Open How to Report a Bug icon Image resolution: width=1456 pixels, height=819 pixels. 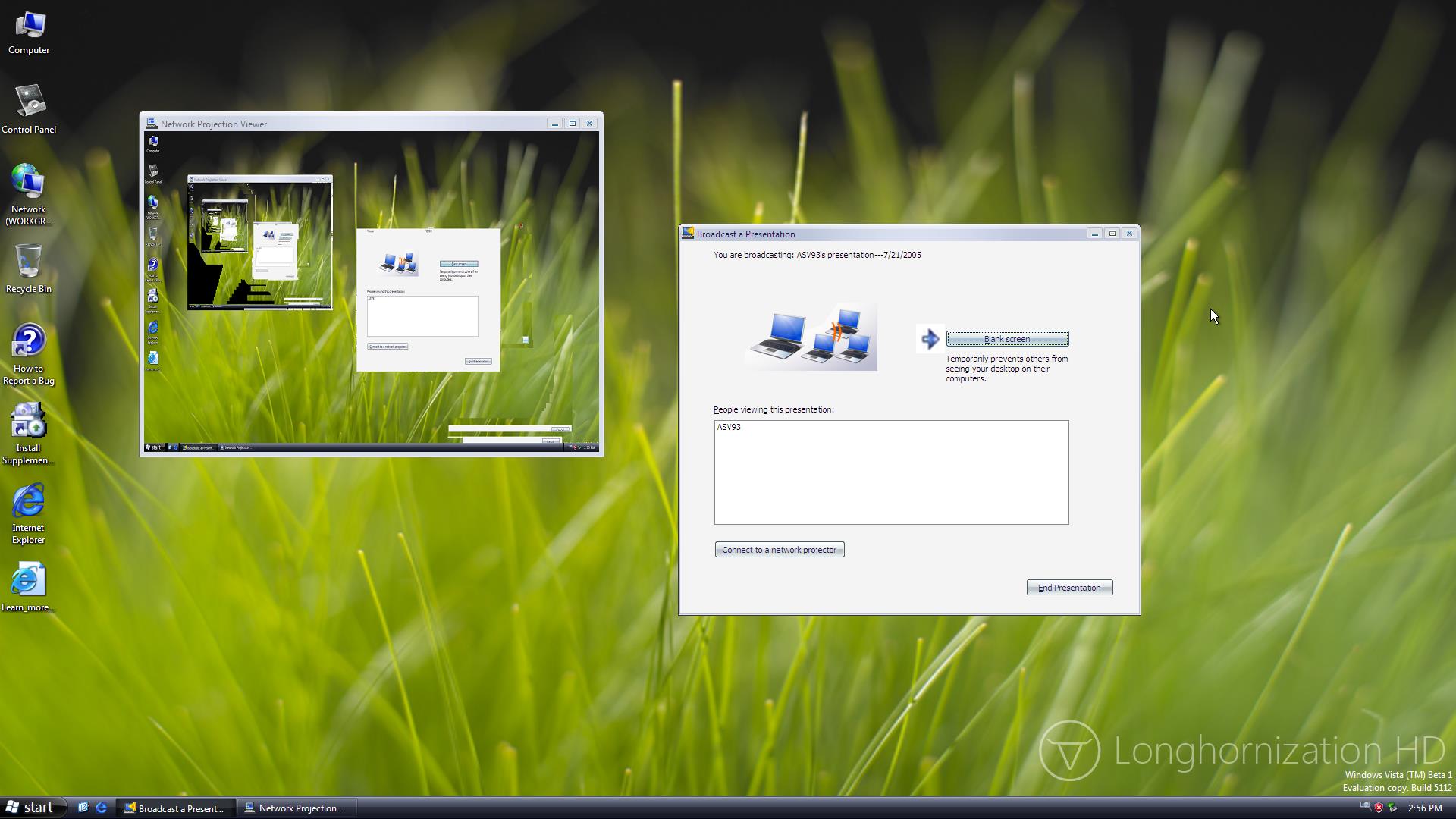click(x=29, y=353)
